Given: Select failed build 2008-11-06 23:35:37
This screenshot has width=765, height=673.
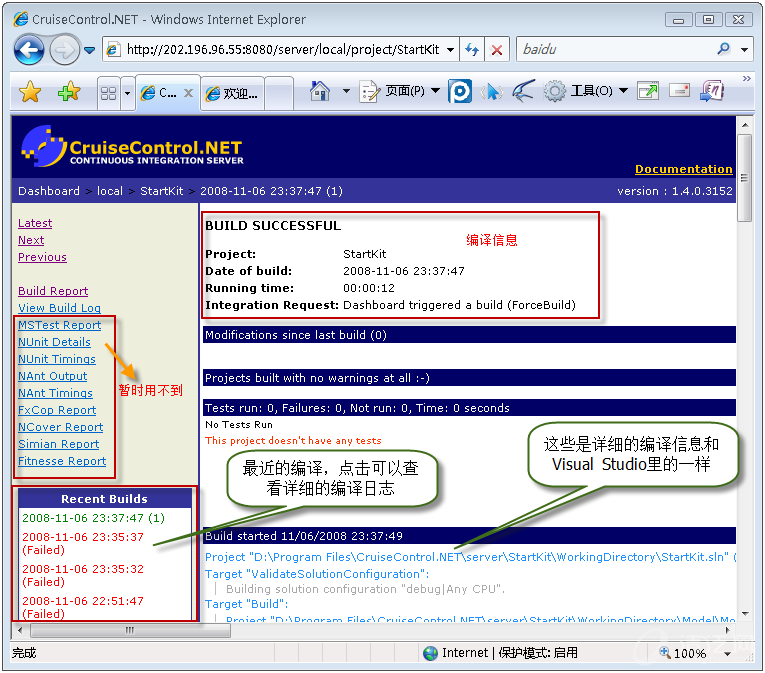Looking at the screenshot, I should click(82, 537).
